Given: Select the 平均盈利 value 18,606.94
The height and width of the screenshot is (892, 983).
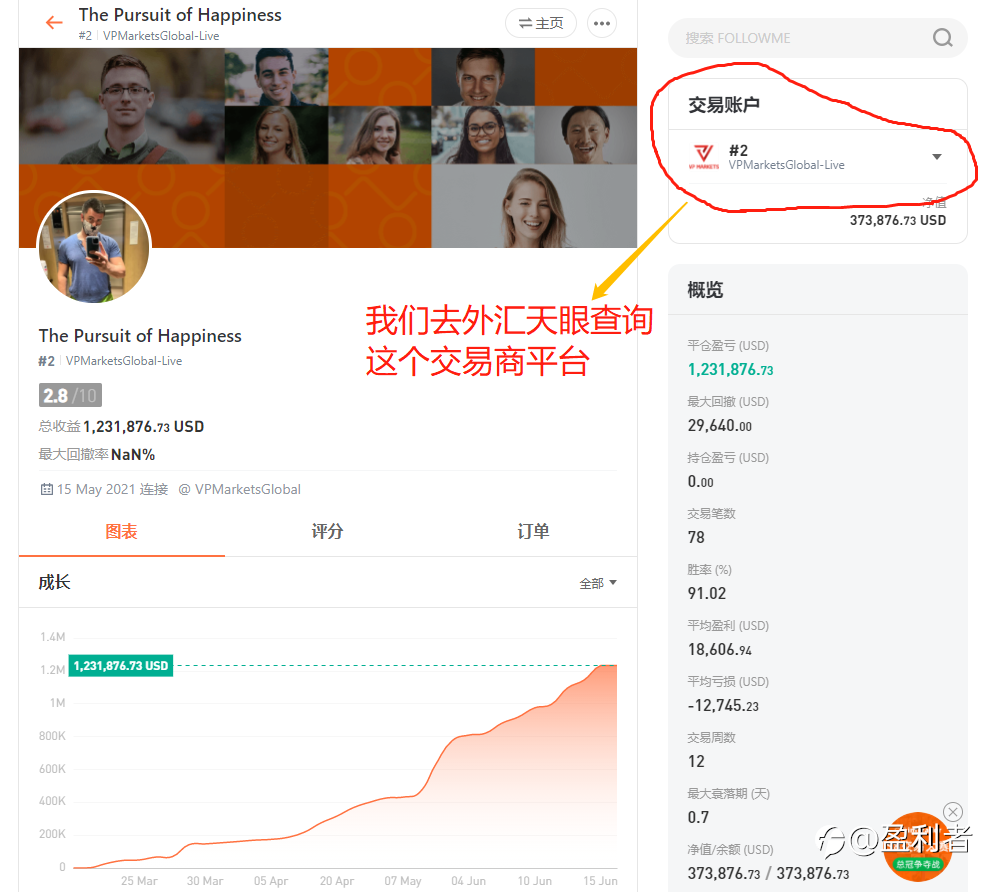Looking at the screenshot, I should tap(720, 649).
